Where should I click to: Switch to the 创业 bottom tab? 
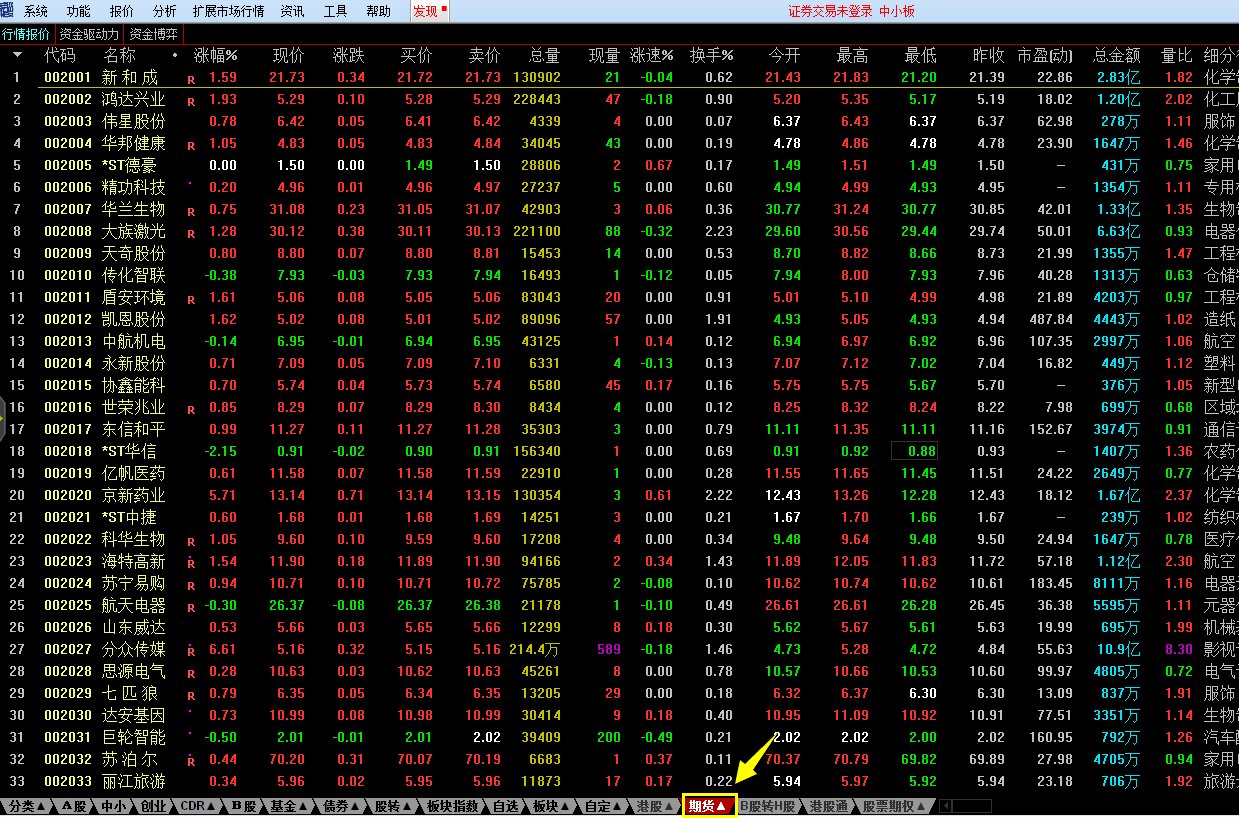click(x=153, y=806)
